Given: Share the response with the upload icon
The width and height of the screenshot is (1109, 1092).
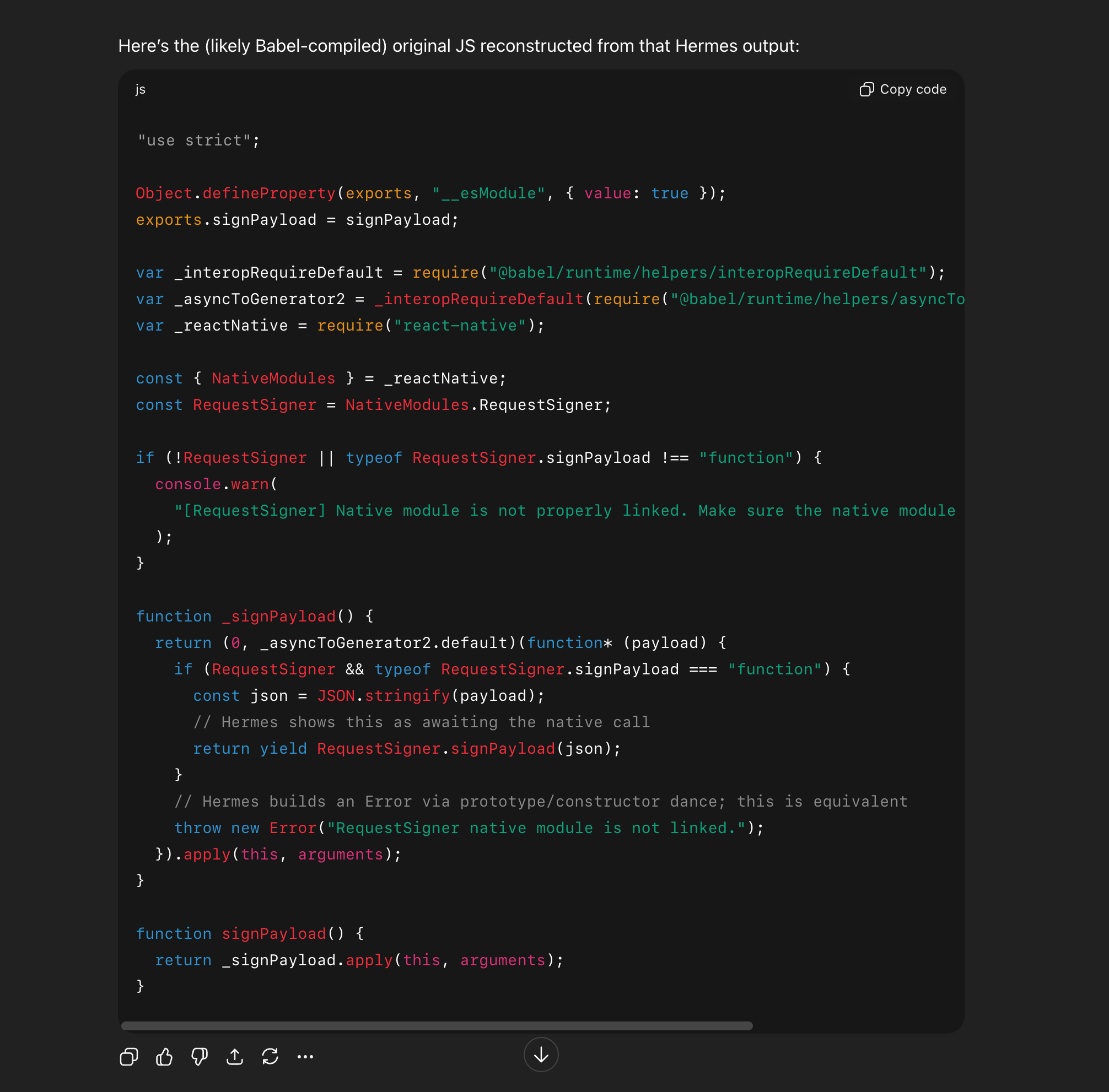Looking at the screenshot, I should [x=235, y=1056].
